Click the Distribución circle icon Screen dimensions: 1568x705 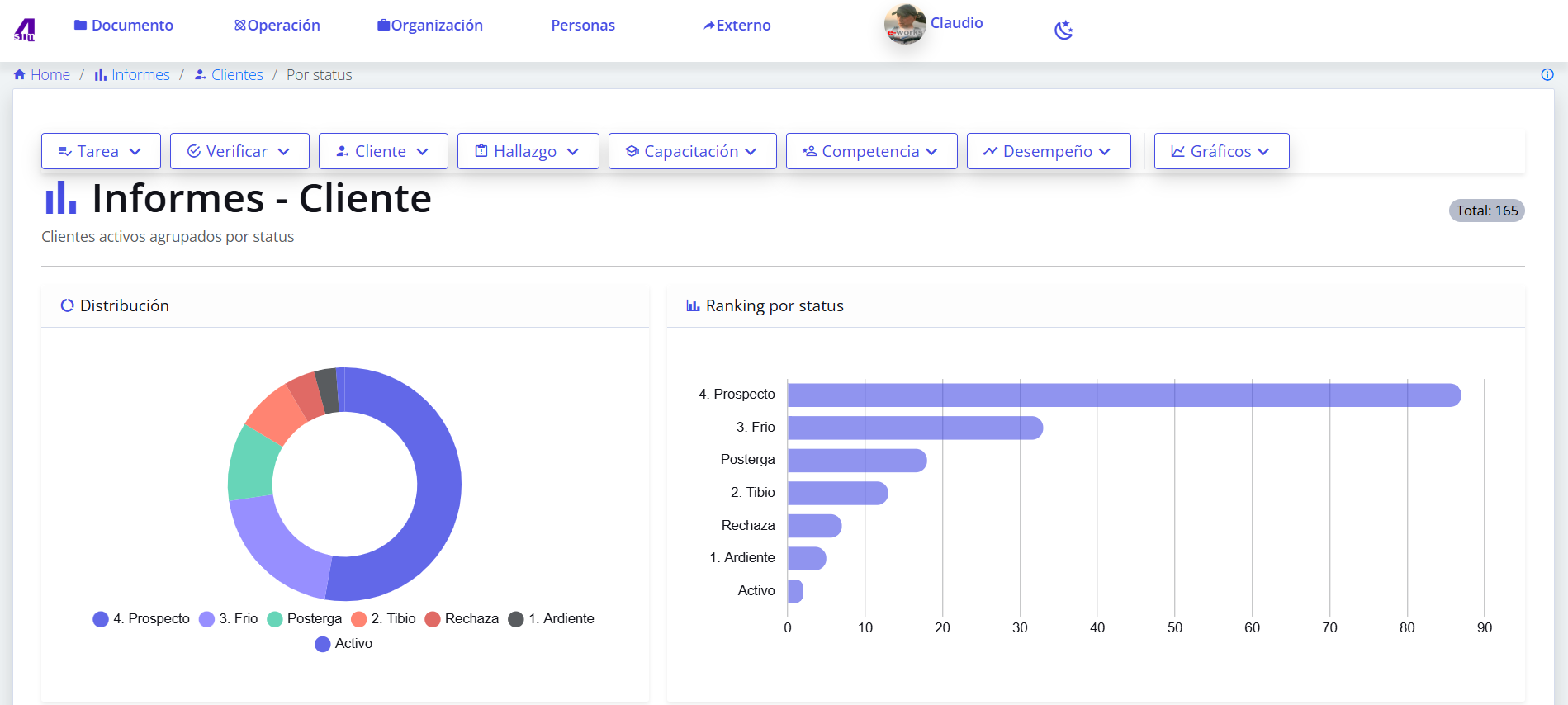[x=68, y=305]
